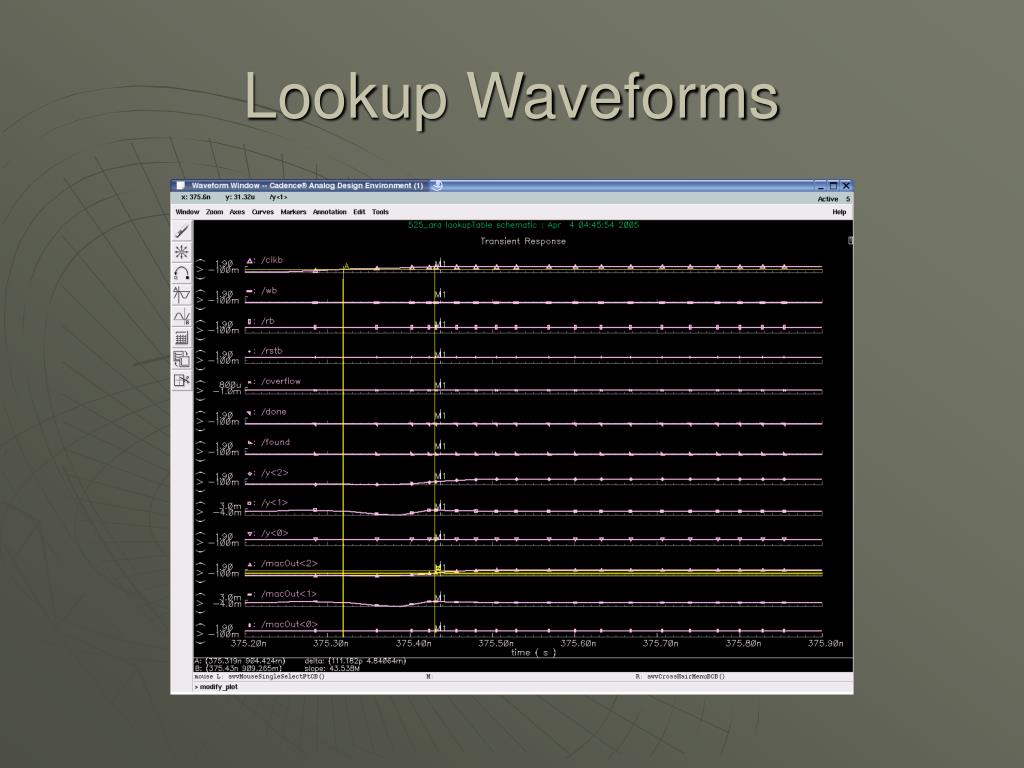
Task: Open the calculator grid icon
Action: click(x=182, y=338)
